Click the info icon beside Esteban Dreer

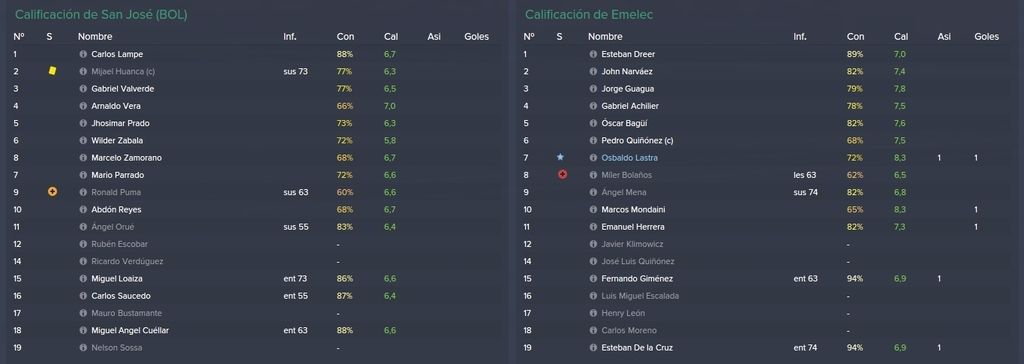pyautogui.click(x=593, y=54)
